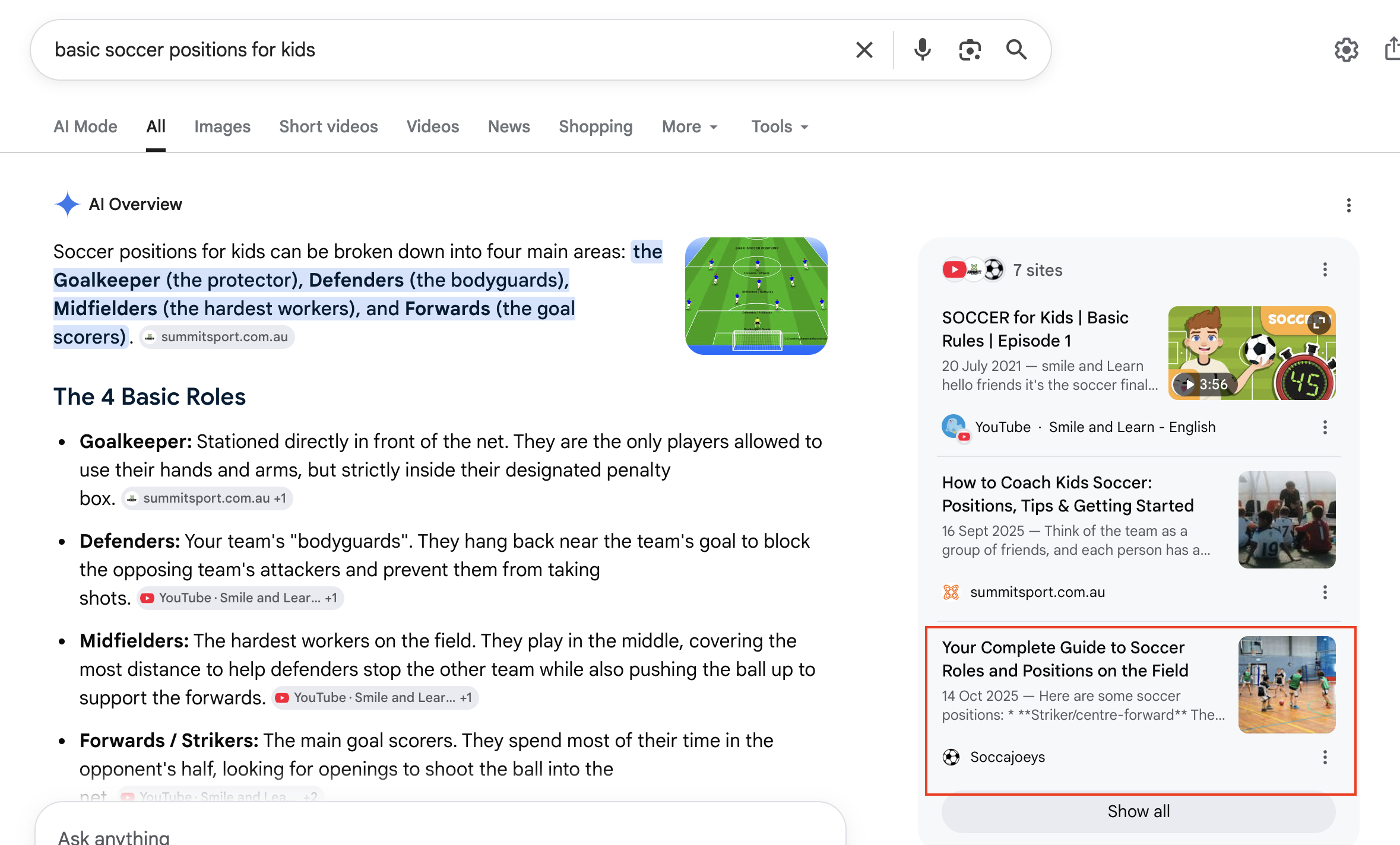
Task: Open the soccer field positions diagram image
Action: (756, 296)
